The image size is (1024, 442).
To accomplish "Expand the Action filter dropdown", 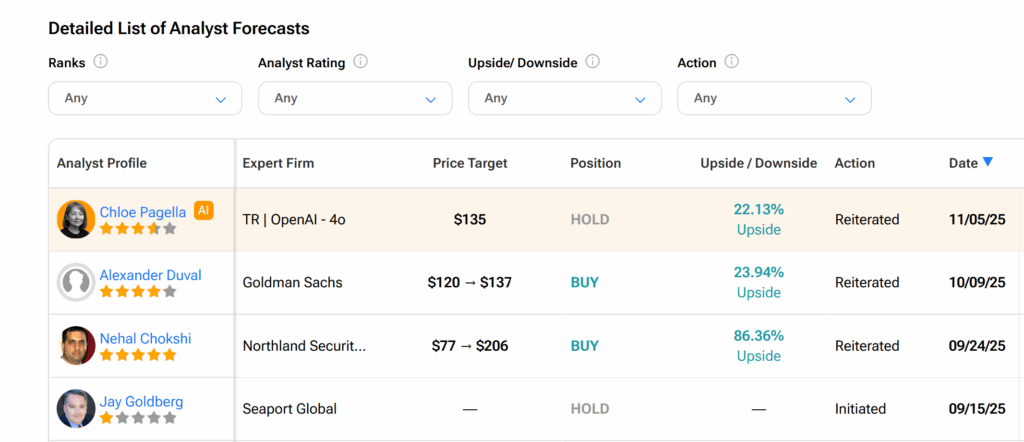I will [x=774, y=98].
